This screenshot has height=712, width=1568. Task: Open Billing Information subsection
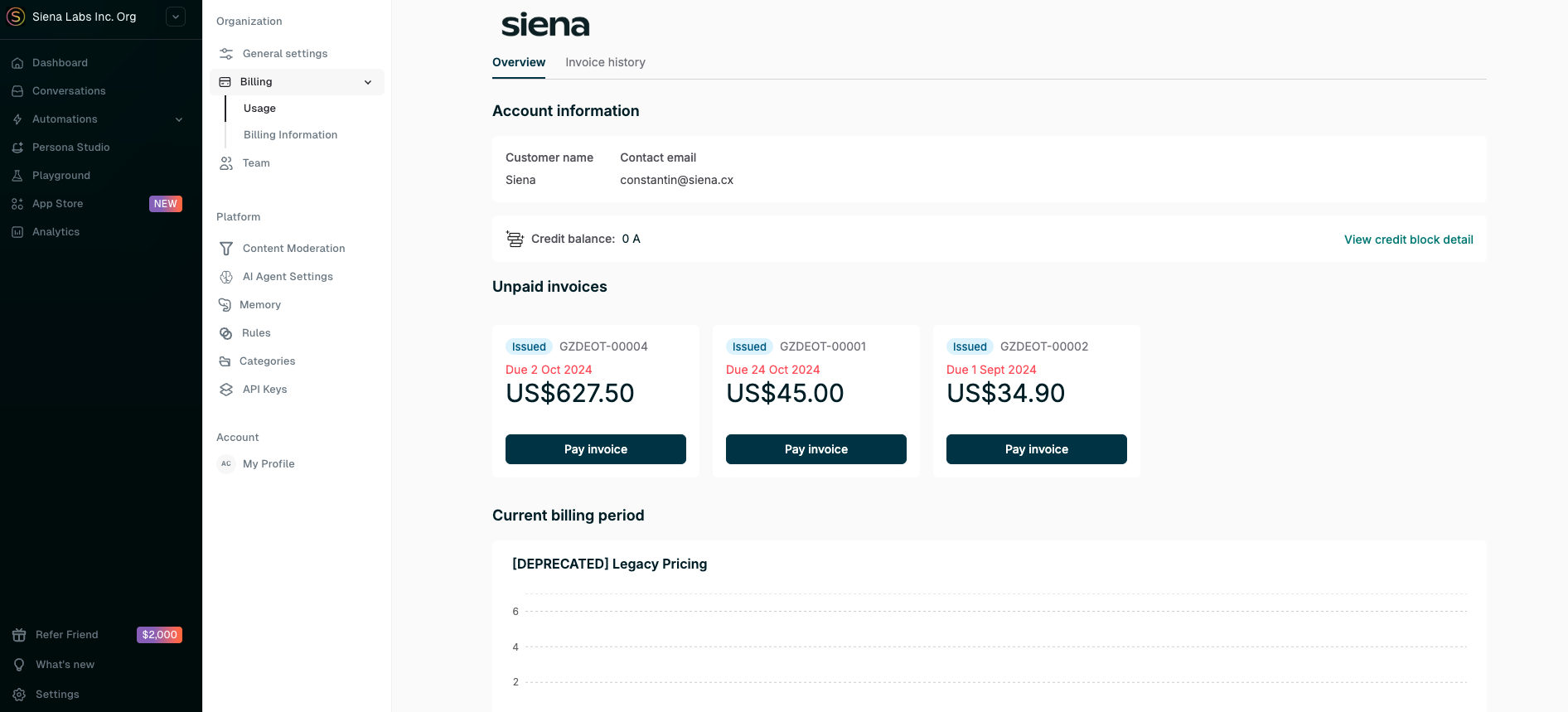290,135
